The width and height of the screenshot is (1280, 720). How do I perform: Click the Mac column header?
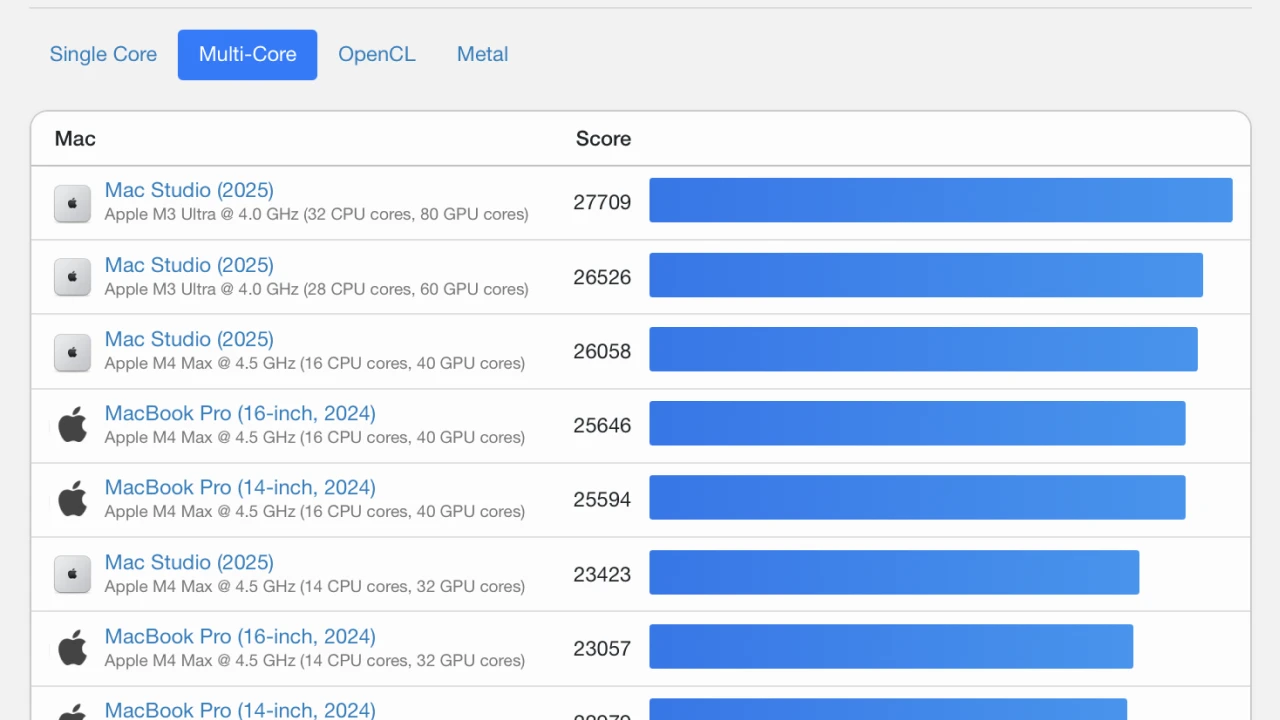(75, 139)
